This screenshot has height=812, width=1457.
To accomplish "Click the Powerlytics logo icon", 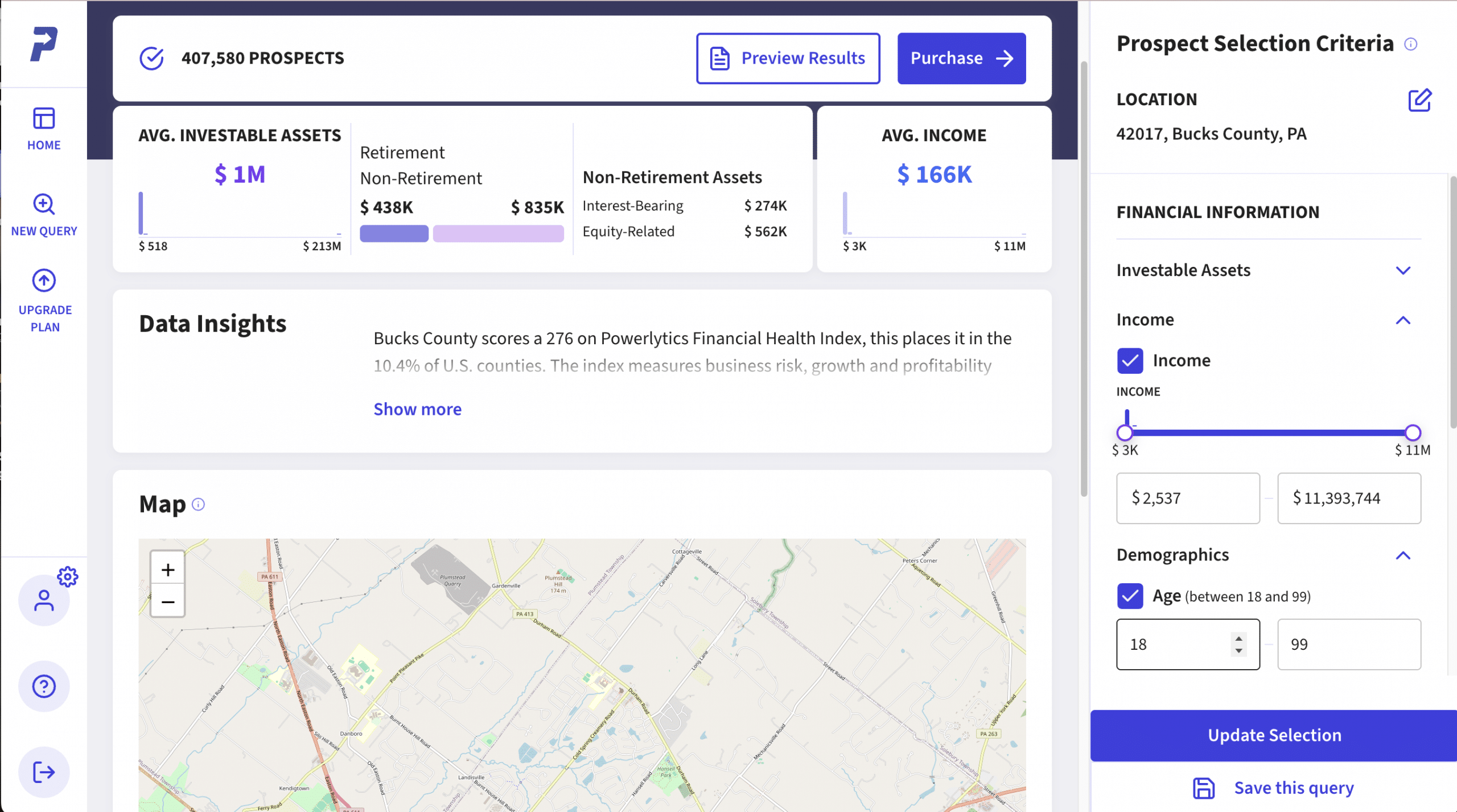I will tap(44, 43).
